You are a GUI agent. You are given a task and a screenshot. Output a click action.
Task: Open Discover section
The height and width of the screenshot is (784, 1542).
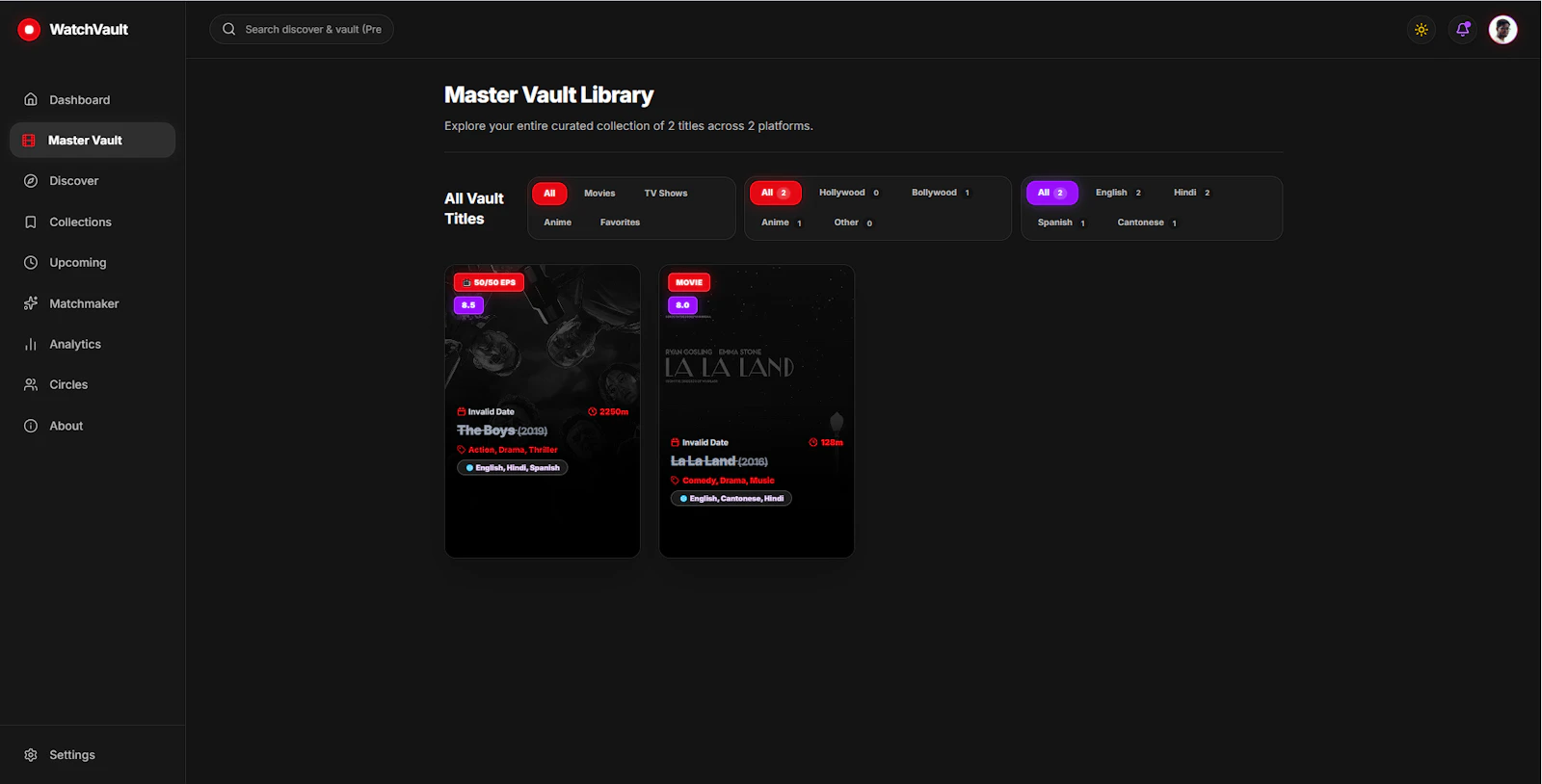(x=93, y=181)
